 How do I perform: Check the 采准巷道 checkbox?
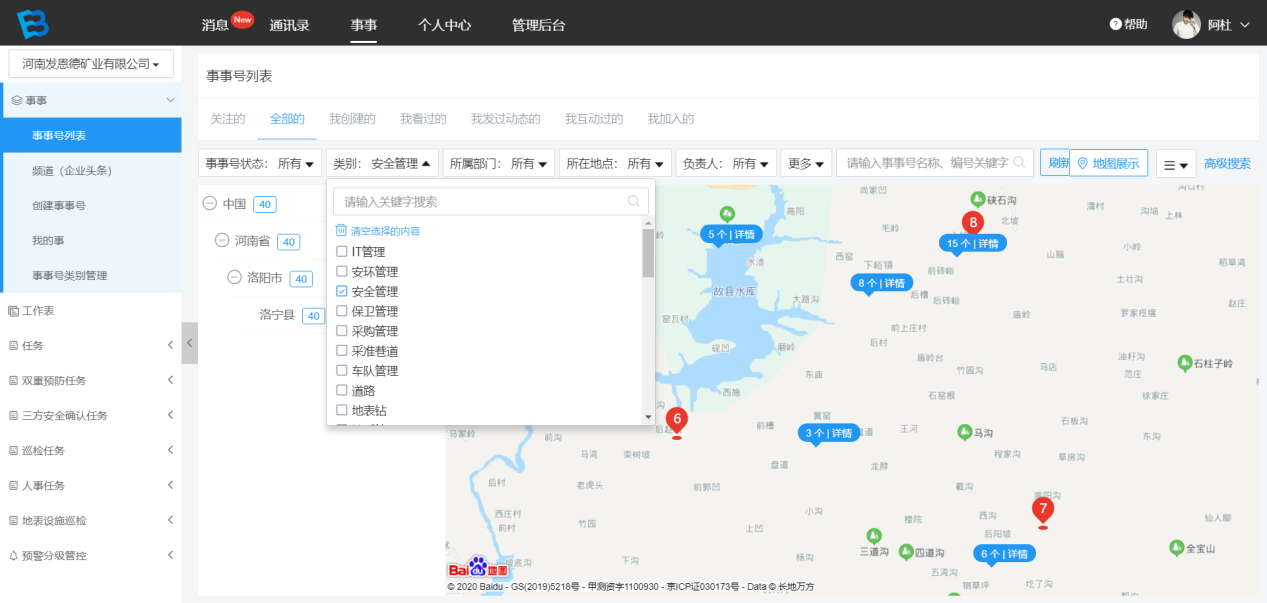tap(342, 351)
